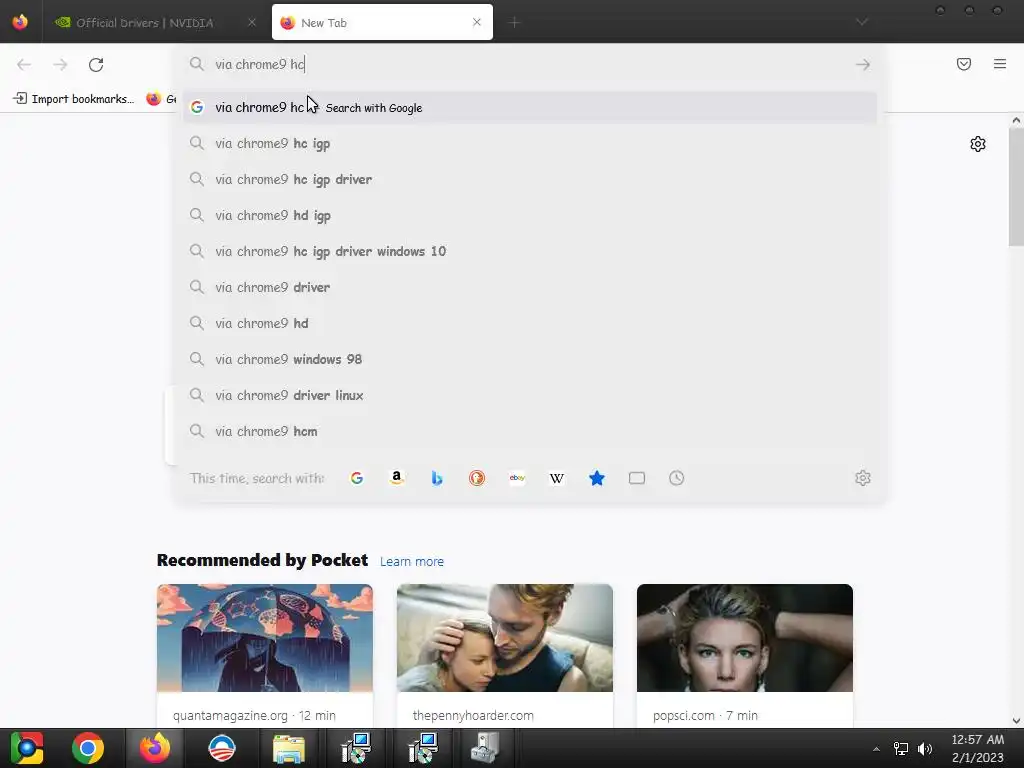
Task: Open search settings gear in suggestions panel
Action: click(863, 478)
